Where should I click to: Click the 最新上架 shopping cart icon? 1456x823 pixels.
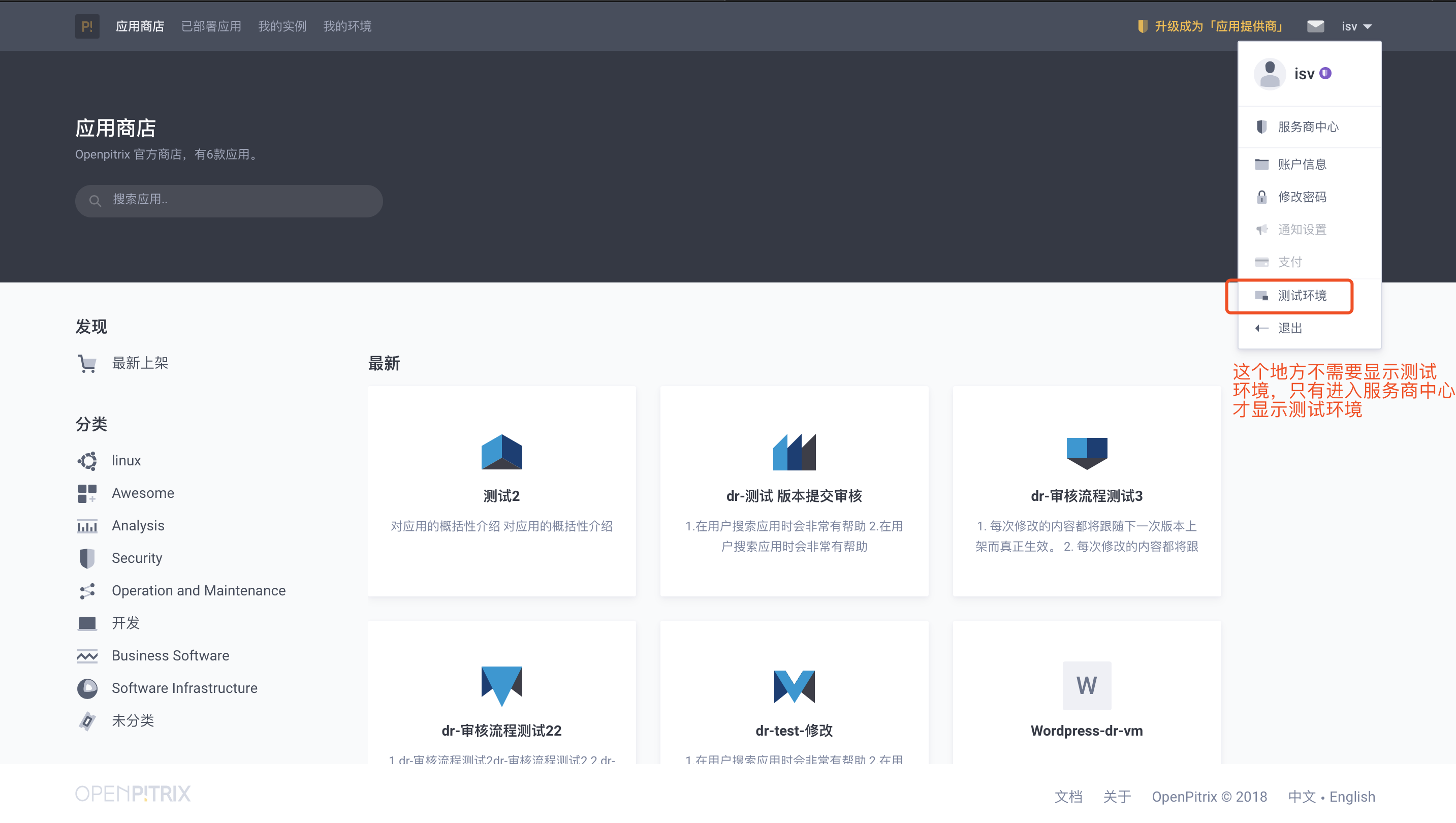click(x=87, y=363)
